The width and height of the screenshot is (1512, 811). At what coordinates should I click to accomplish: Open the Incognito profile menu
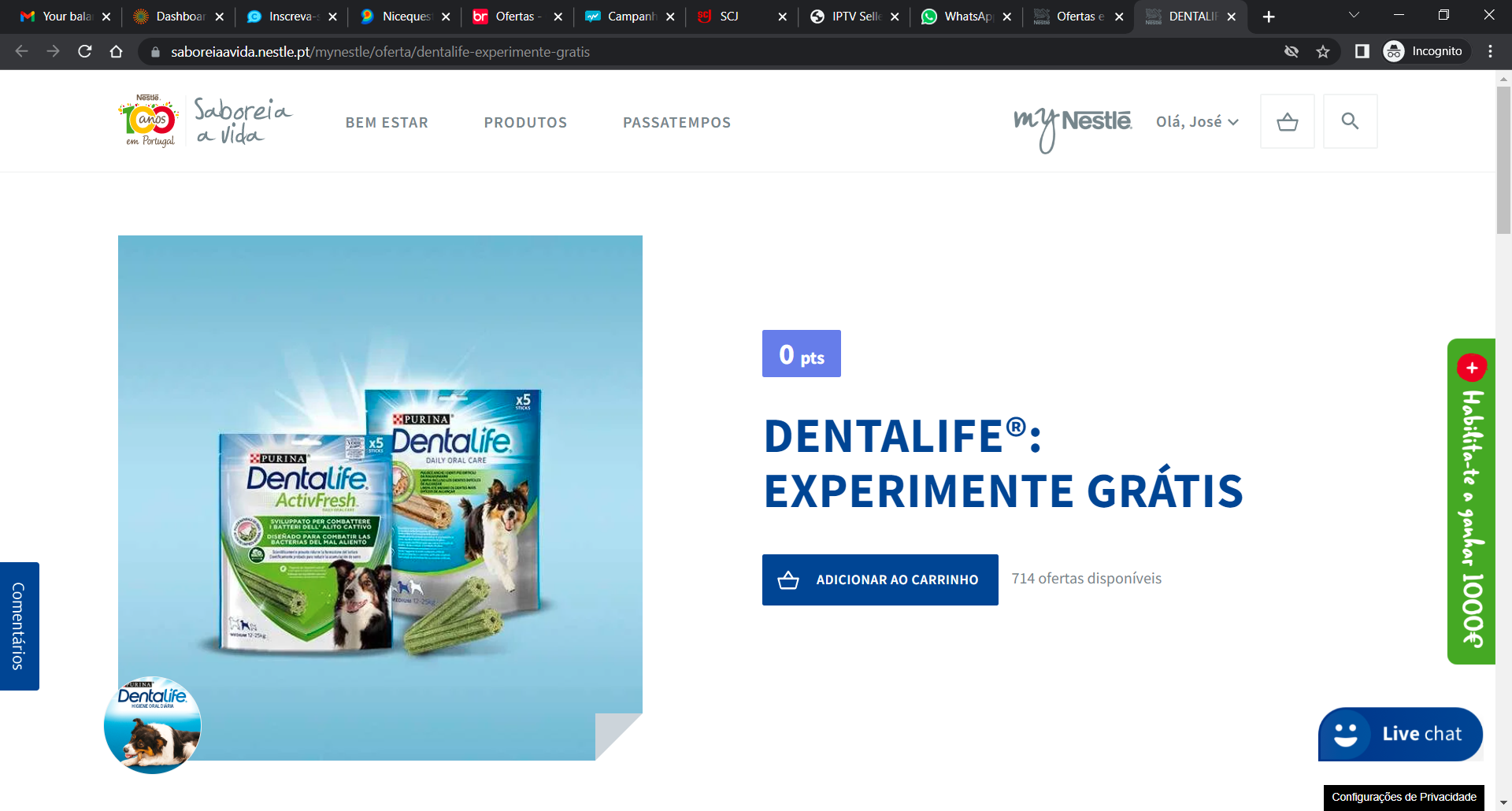pyautogui.click(x=1425, y=52)
